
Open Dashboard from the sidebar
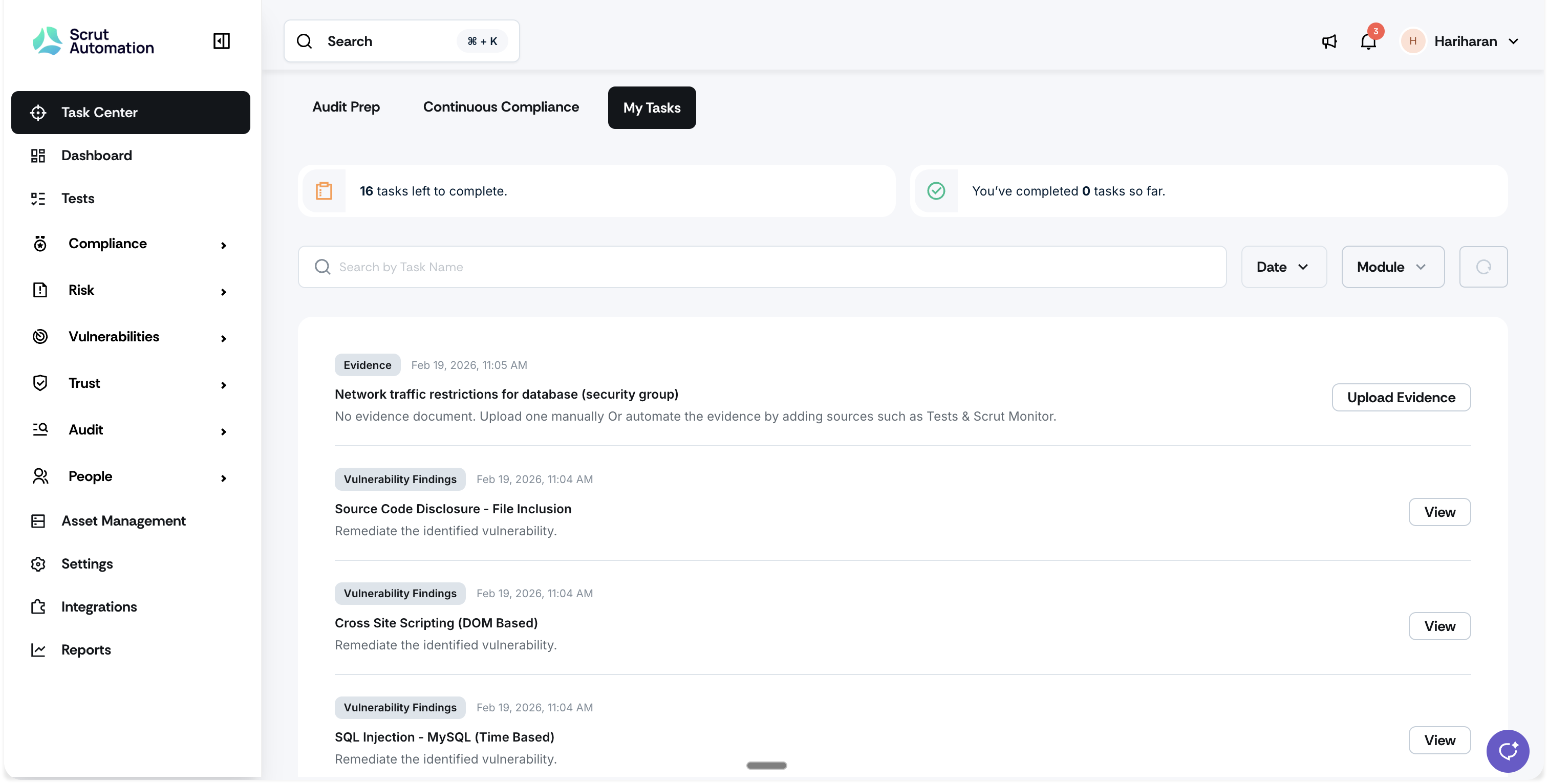[96, 156]
